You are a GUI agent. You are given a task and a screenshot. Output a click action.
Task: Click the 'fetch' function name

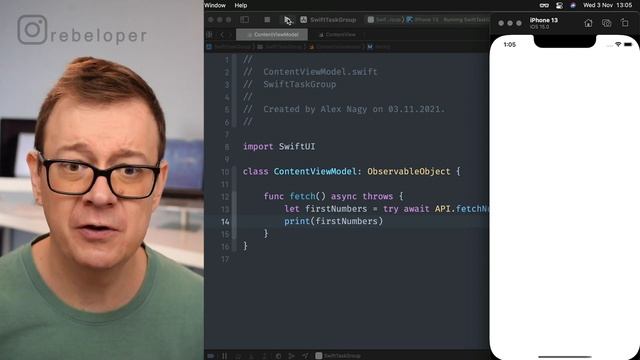tap(302, 196)
